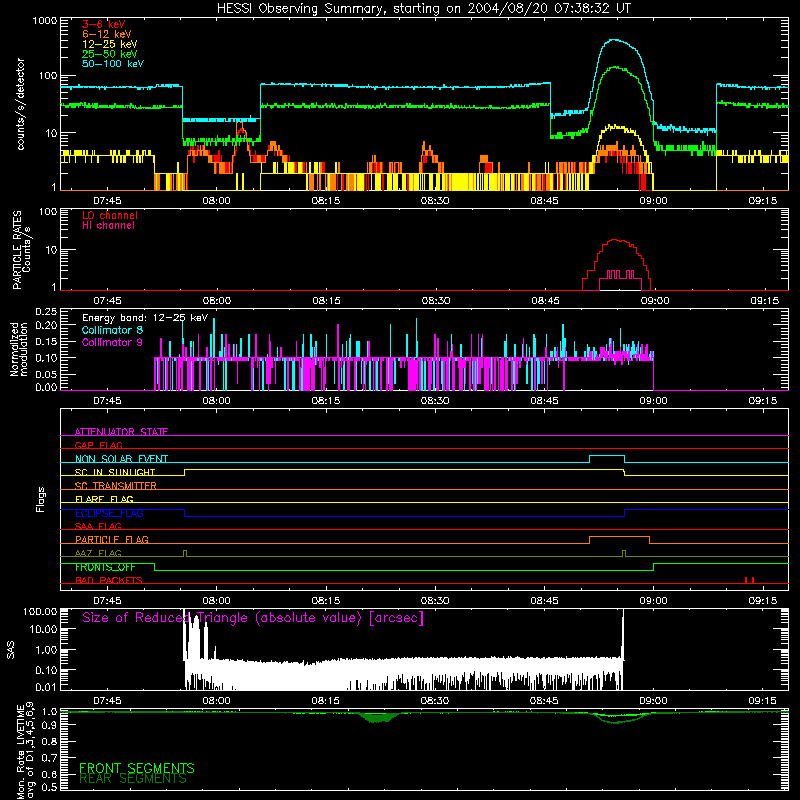This screenshot has width=800, height=800.
Task: Click the NON SOLAR EVENT flag label
Action: click(121, 459)
